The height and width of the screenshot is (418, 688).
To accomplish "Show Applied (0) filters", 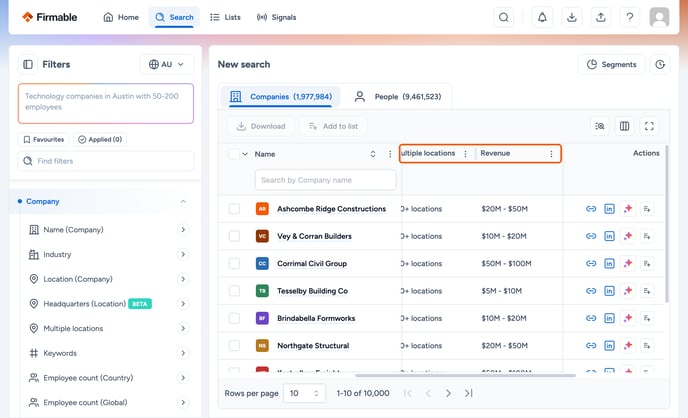I will (100, 139).
